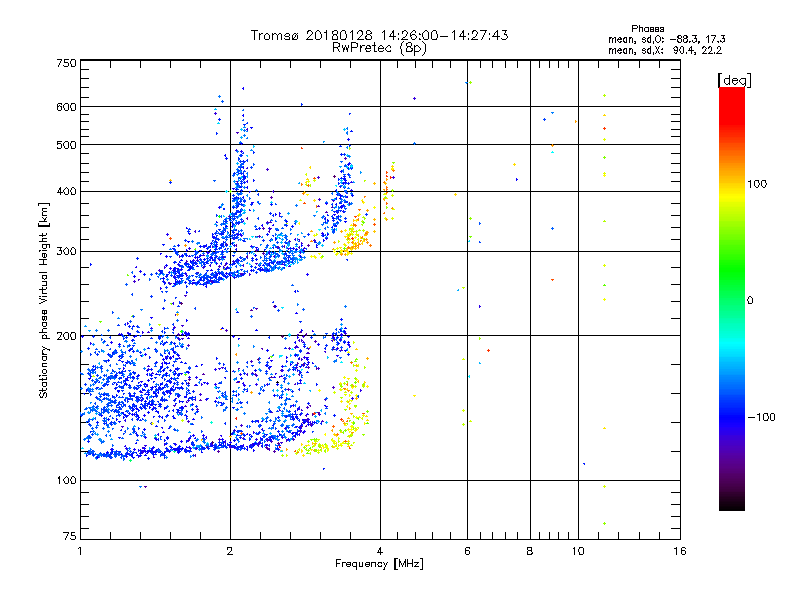Click the y-axis tick label '300'
Image resolution: width=800 pixels, height=600 pixels.
(x=66, y=251)
